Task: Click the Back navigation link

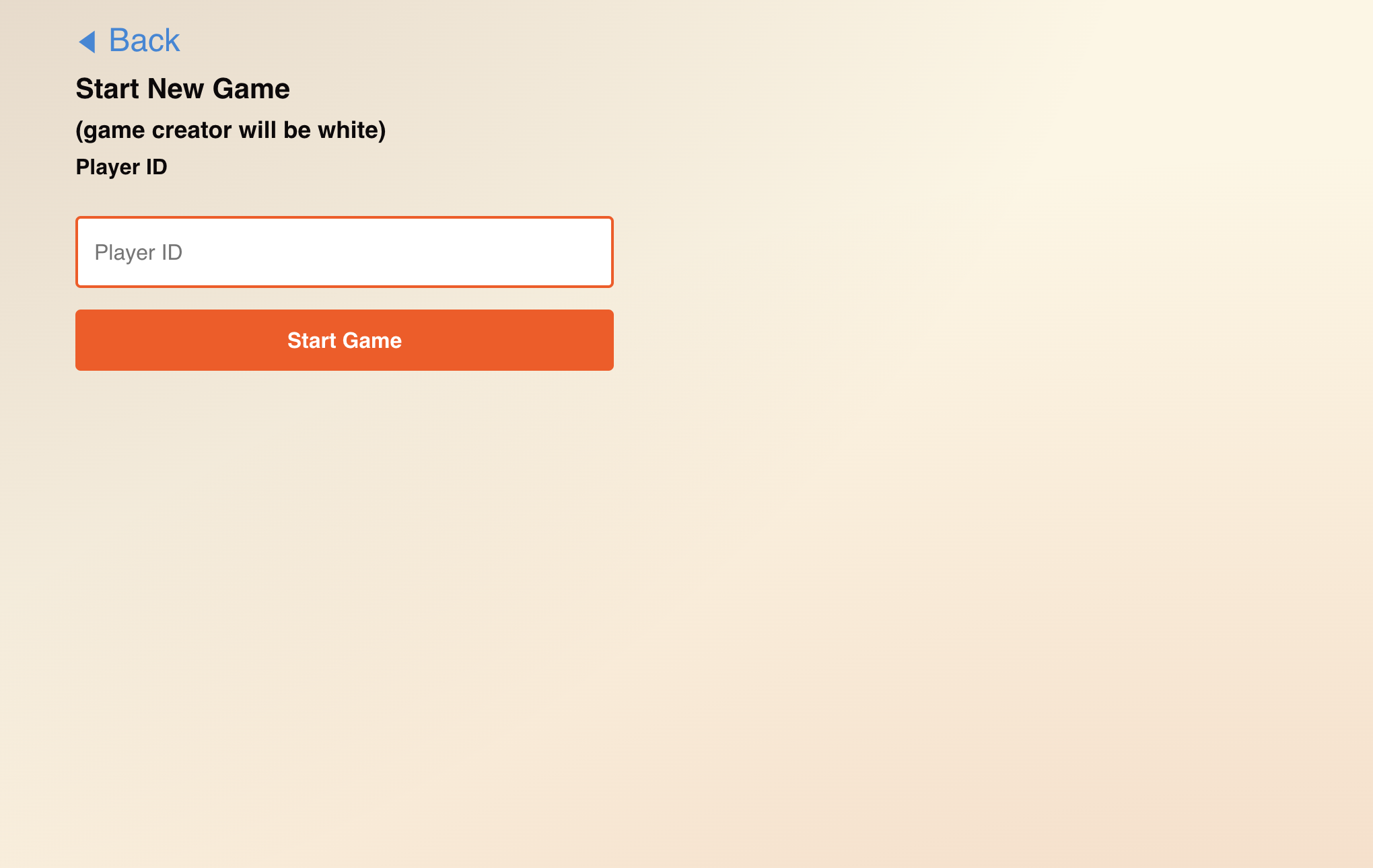Action: coord(127,40)
